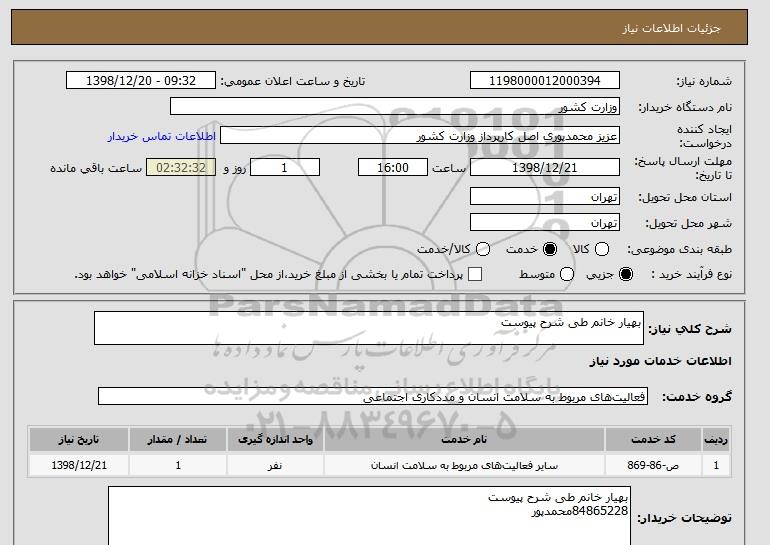
Task: Click the توضیحات خریدار text area
Action: 369,516
